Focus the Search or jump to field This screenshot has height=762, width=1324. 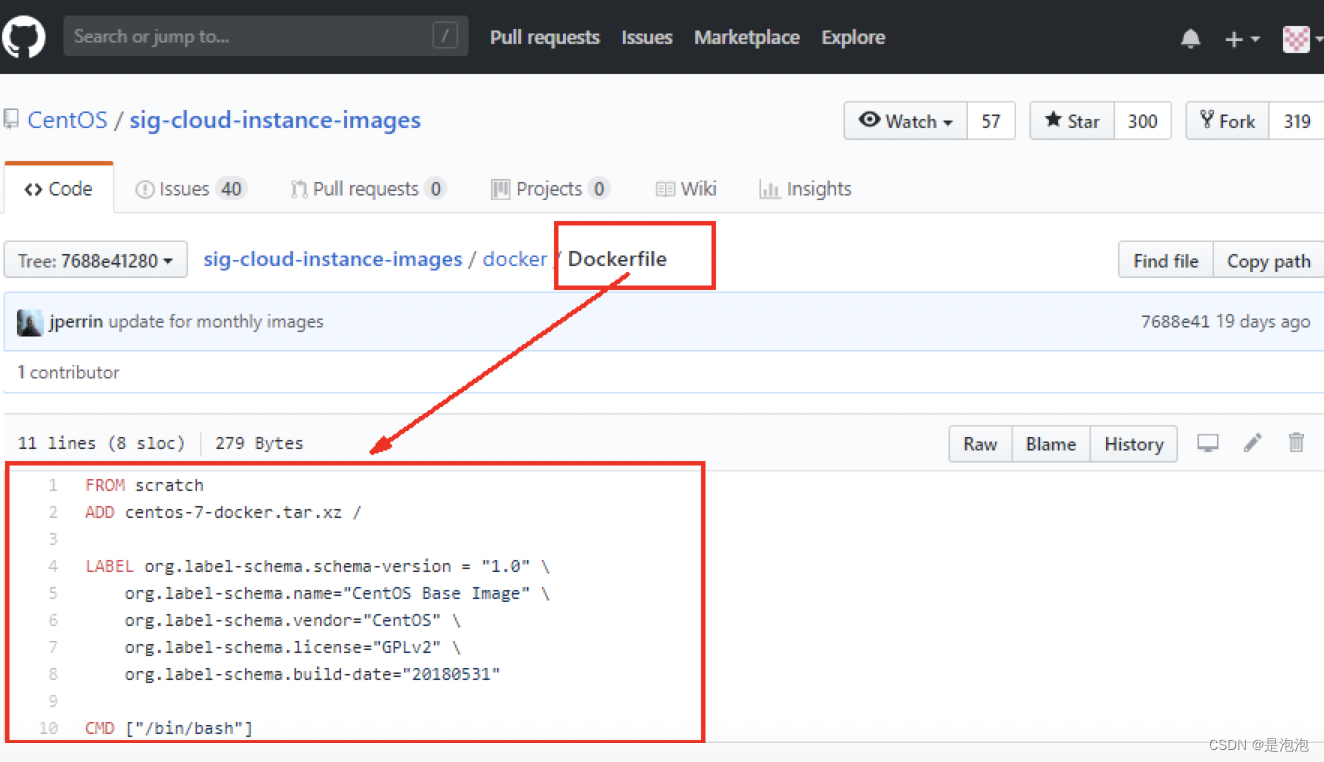(265, 37)
